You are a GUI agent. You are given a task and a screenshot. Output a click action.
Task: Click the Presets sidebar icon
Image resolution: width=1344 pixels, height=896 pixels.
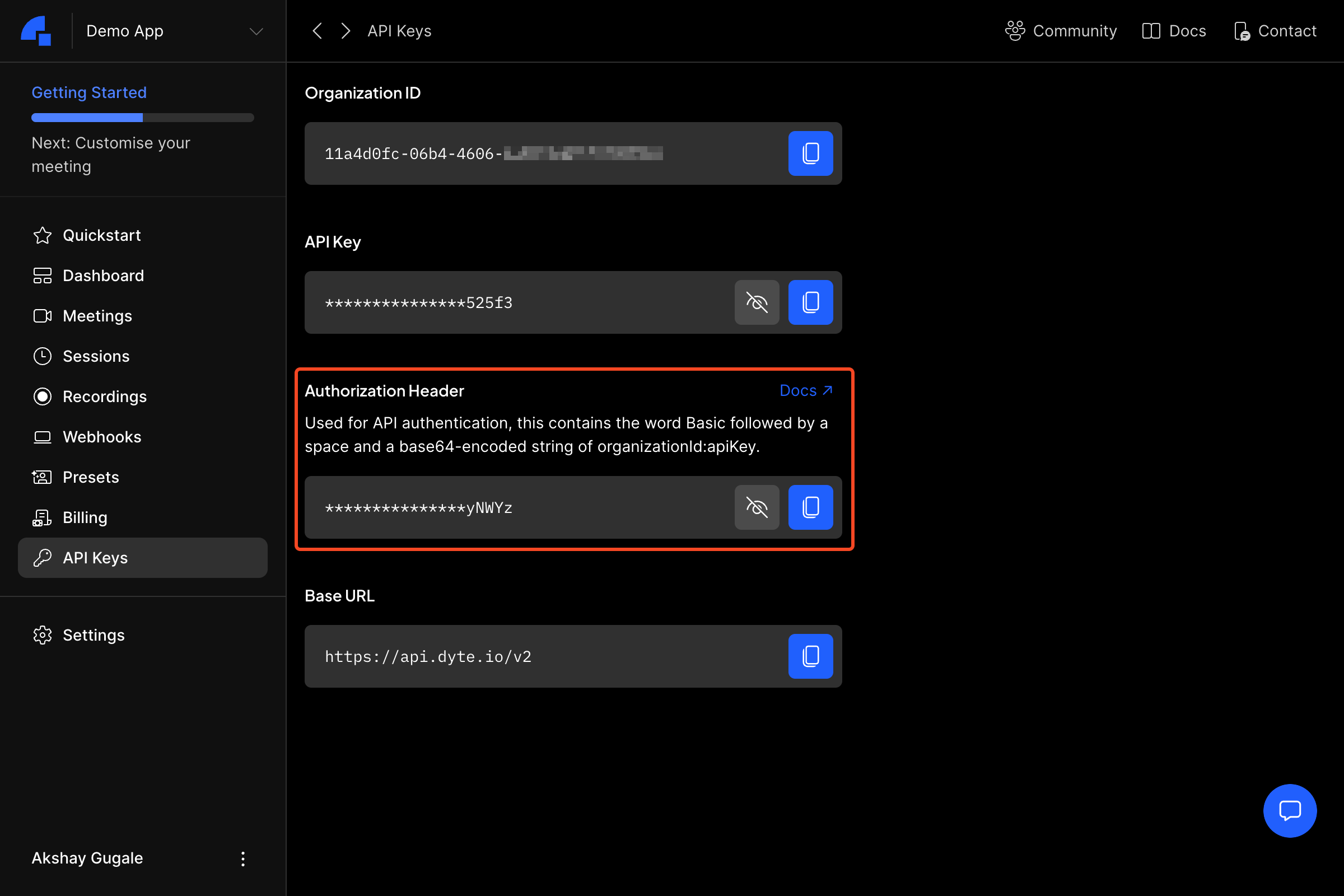43,477
